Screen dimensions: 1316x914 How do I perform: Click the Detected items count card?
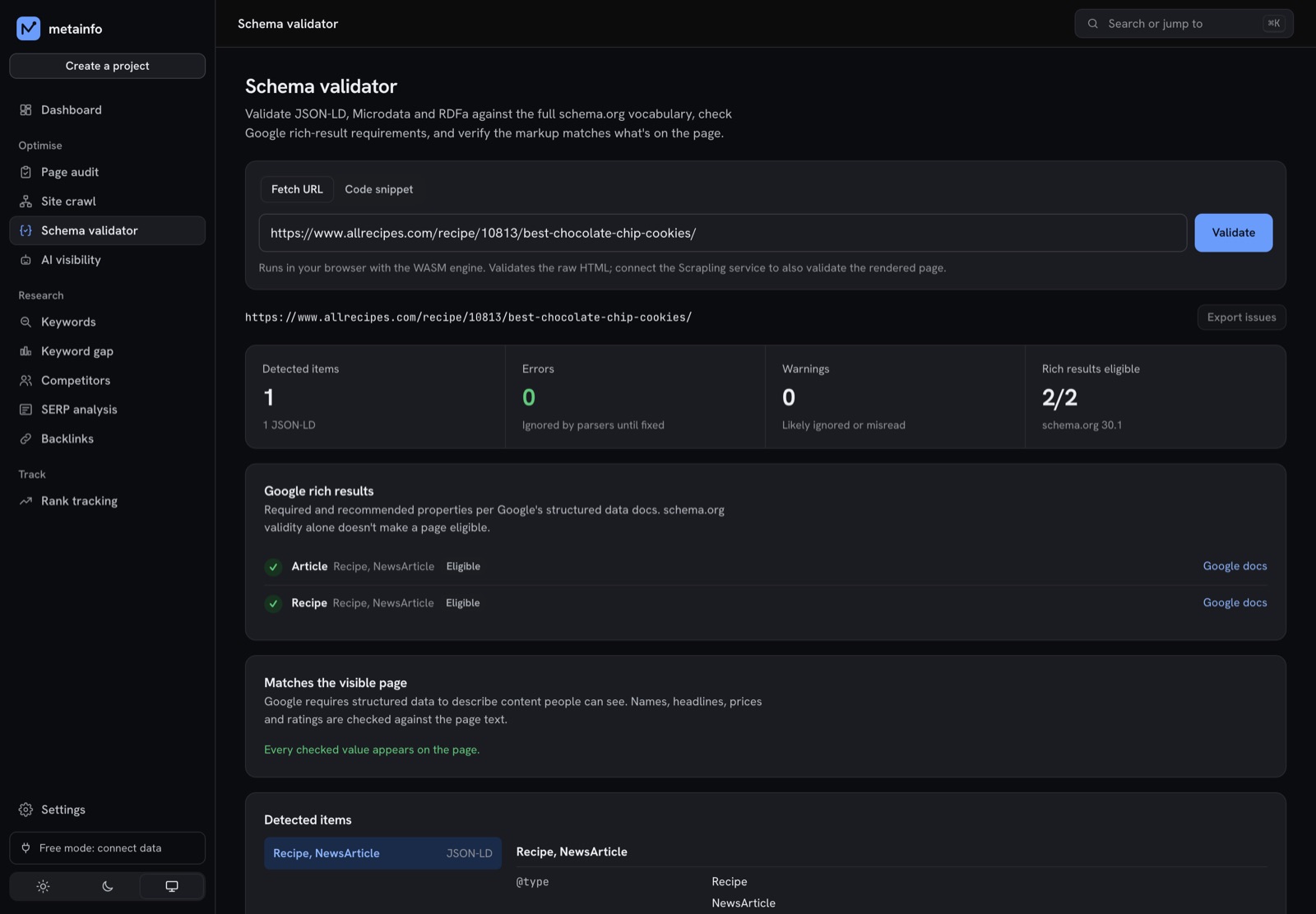(375, 397)
